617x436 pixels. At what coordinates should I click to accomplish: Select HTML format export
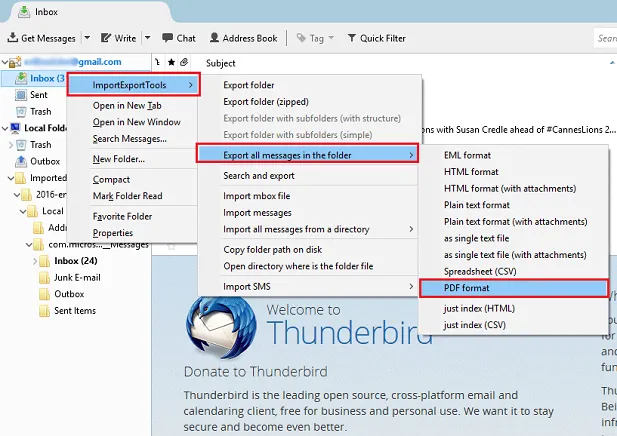[471, 172]
